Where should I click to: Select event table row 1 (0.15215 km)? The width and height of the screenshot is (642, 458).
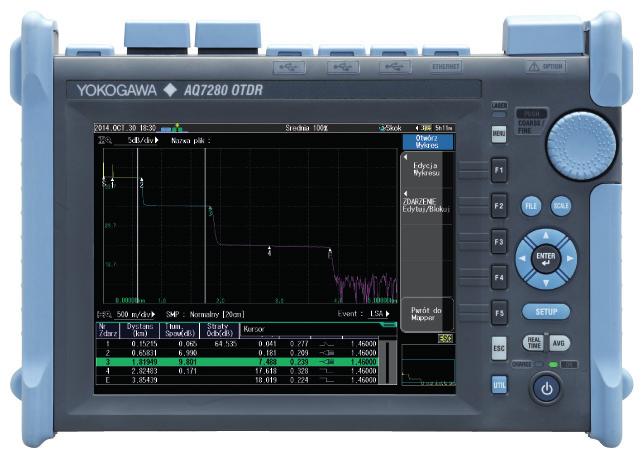coord(237,344)
